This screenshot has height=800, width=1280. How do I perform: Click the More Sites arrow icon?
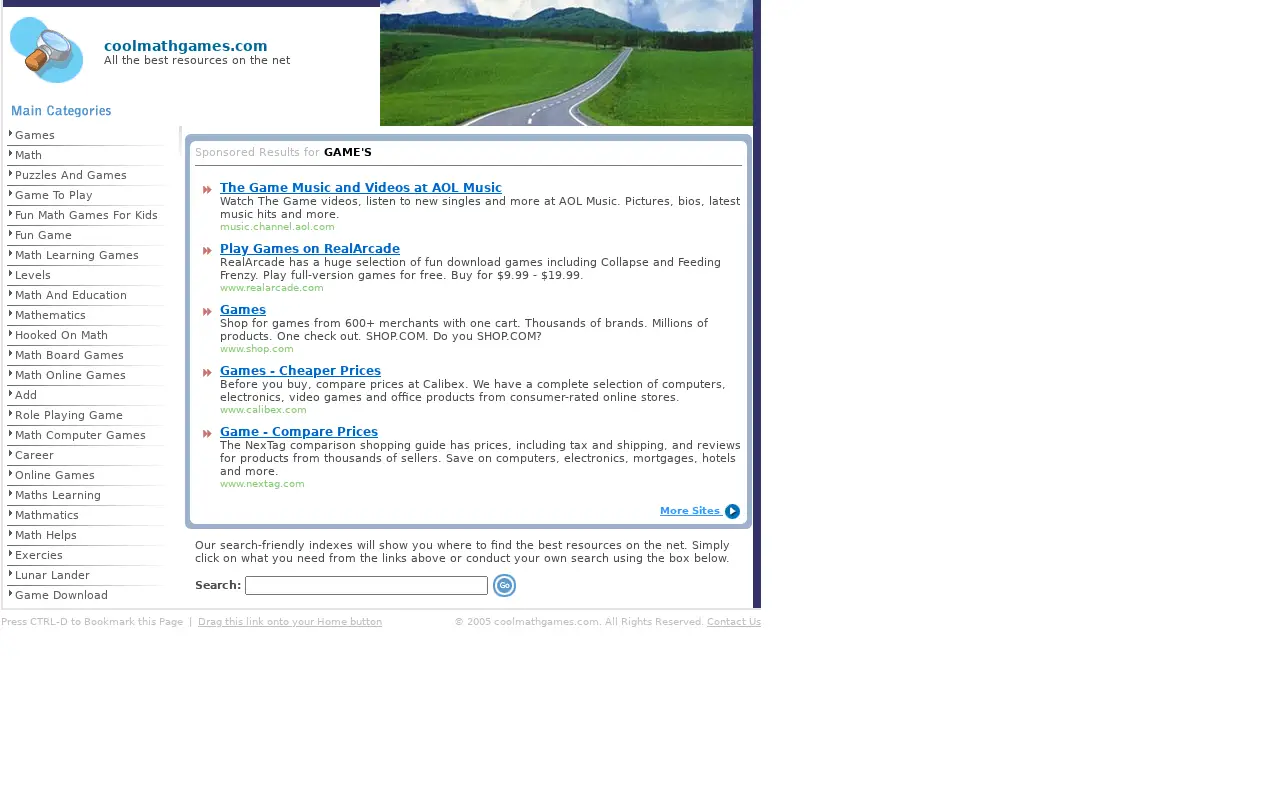point(733,512)
